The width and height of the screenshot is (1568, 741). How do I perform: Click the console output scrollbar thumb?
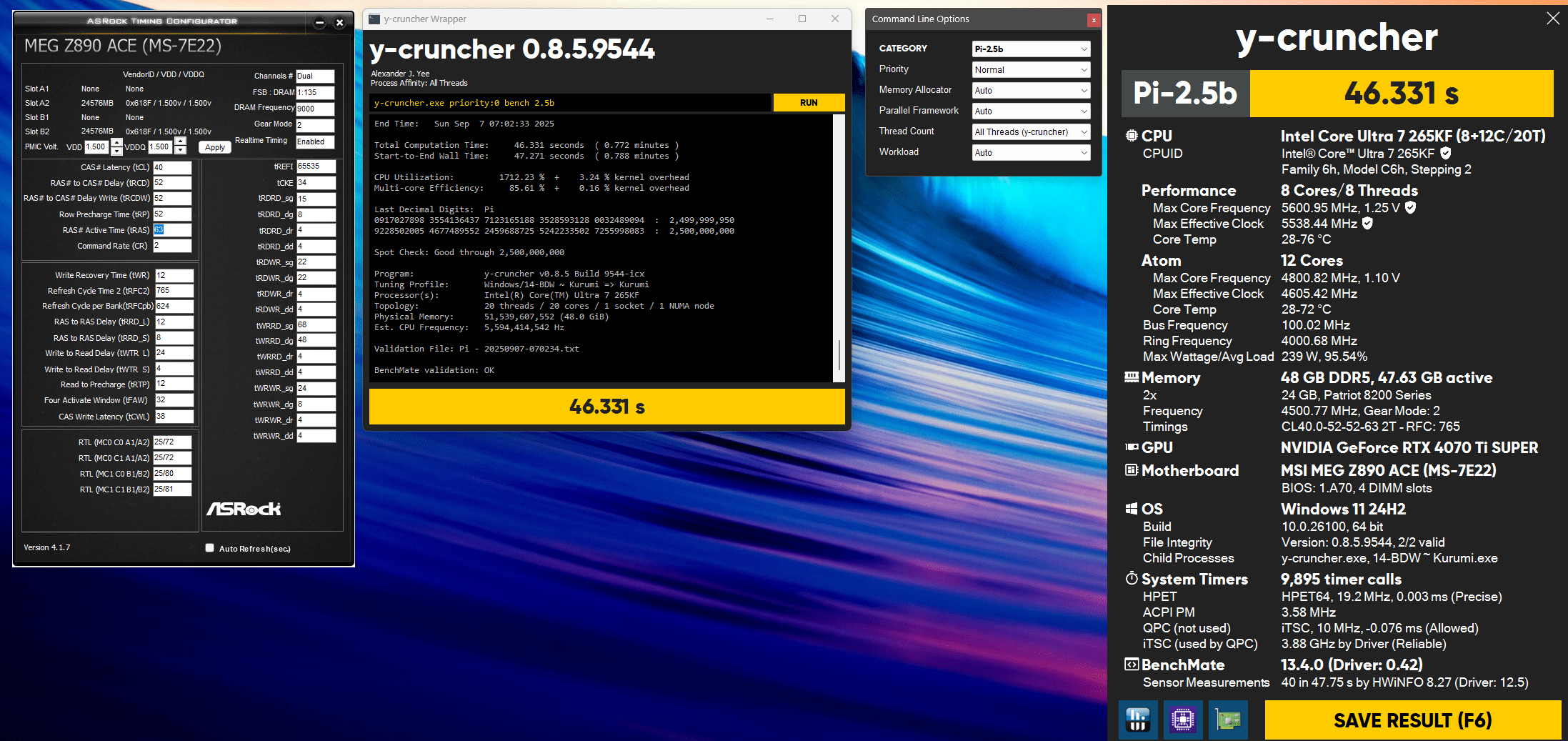click(x=839, y=355)
